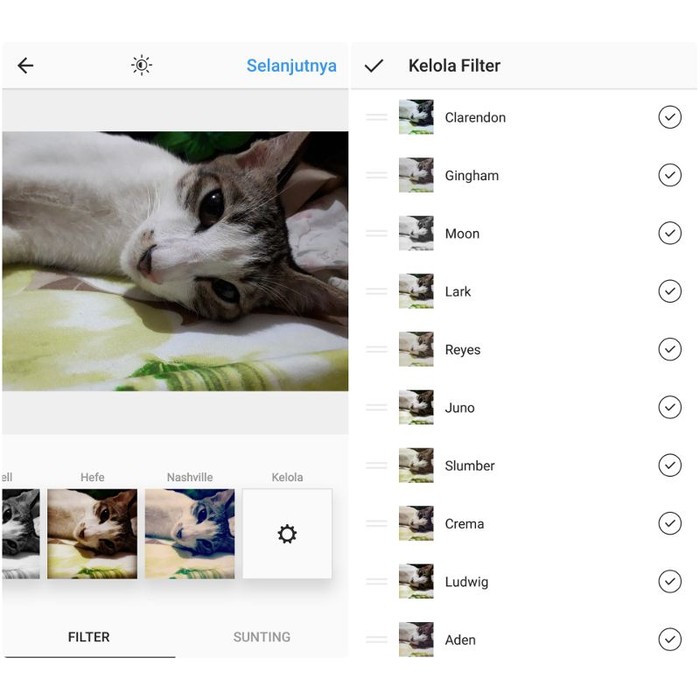Image resolution: width=700 pixels, height=700 pixels.
Task: Grab the drag handle beside Clarendon
Action: pos(377,118)
